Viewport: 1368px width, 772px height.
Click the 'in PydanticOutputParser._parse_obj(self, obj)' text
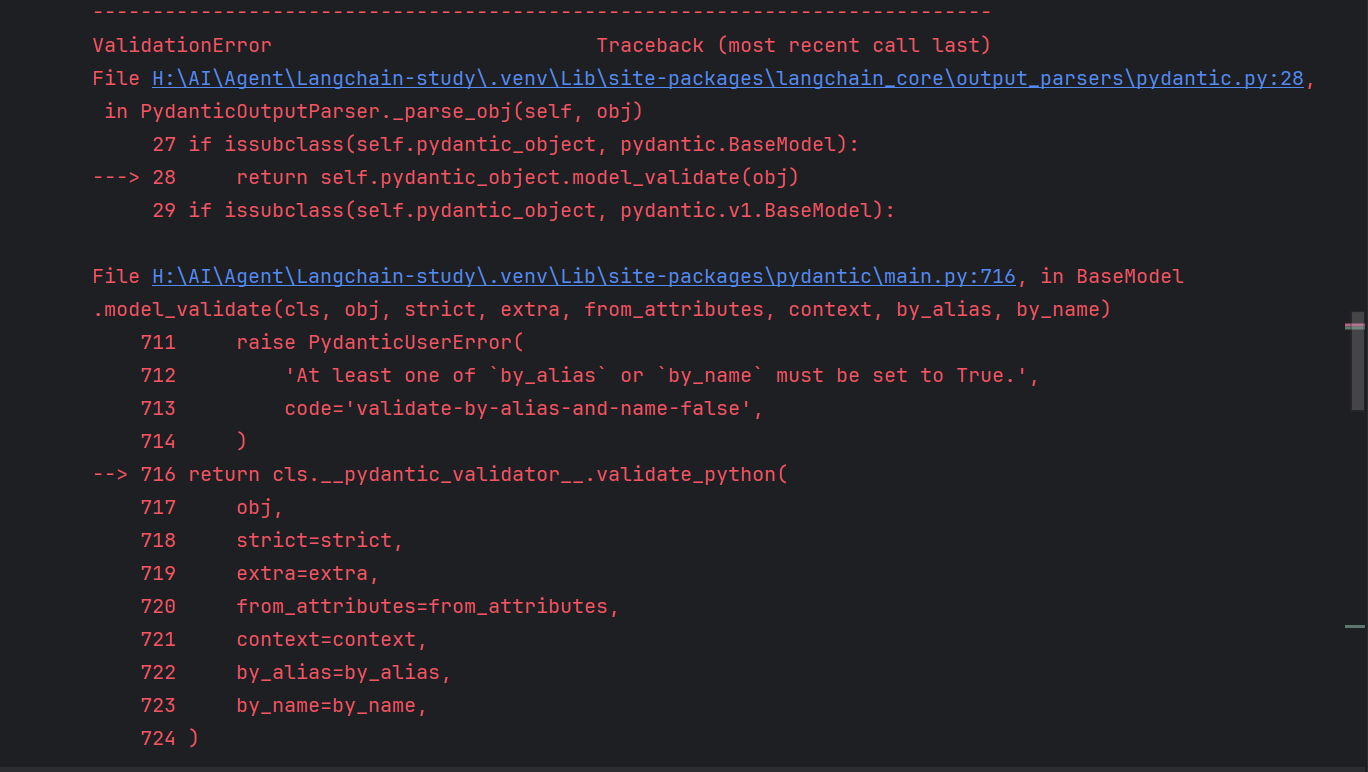pyautogui.click(x=374, y=111)
